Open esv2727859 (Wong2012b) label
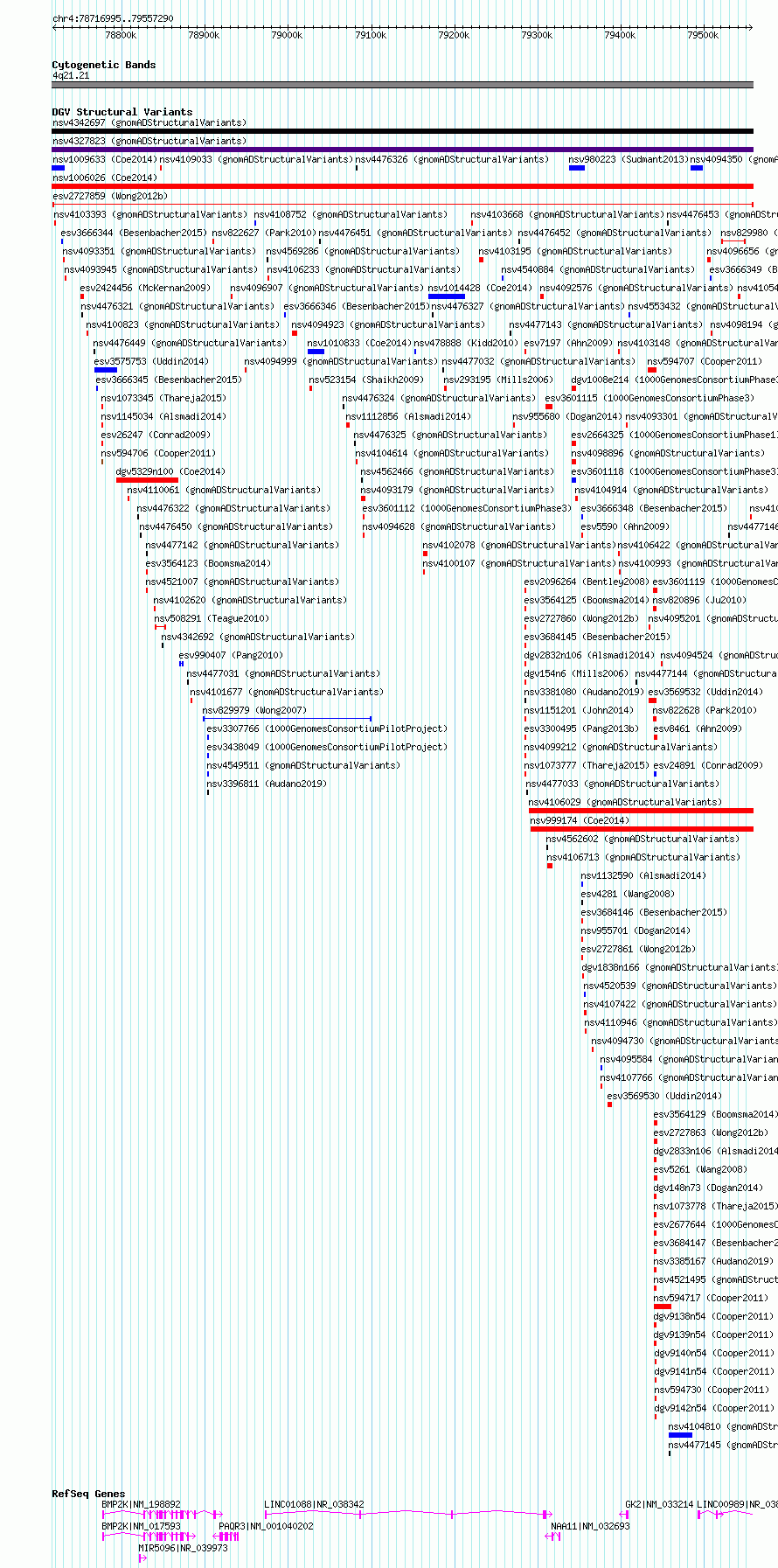The height and width of the screenshot is (1568, 778). 110,196
